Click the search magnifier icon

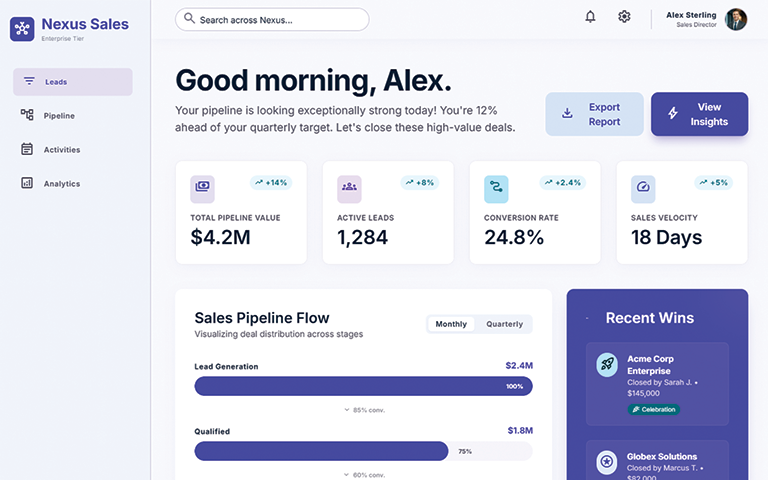coord(189,19)
